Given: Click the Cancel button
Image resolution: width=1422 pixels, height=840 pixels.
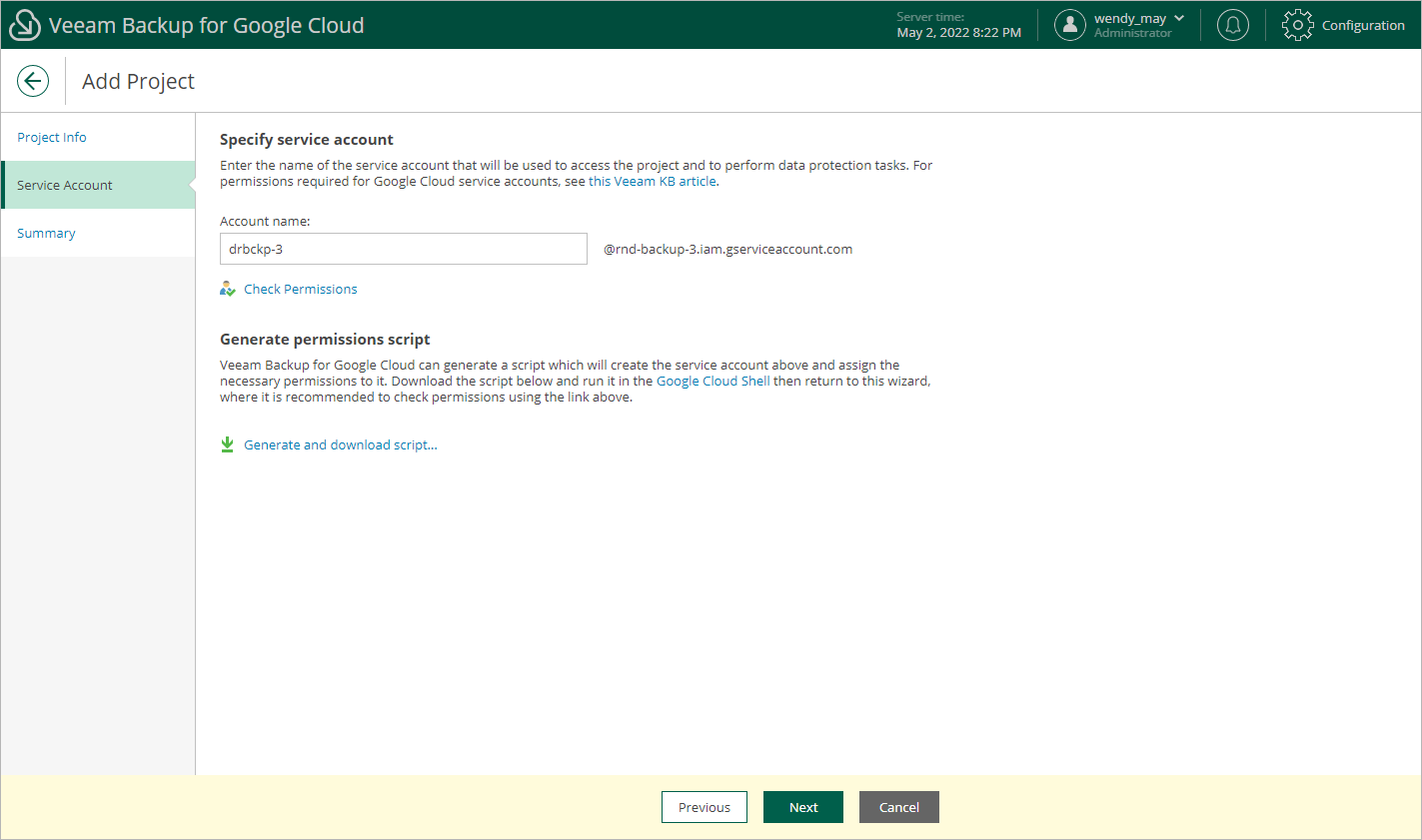Looking at the screenshot, I should pos(899,807).
